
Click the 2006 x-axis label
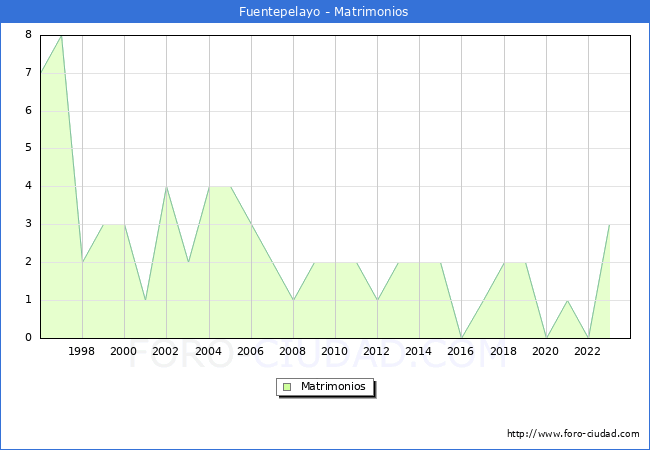(x=250, y=351)
